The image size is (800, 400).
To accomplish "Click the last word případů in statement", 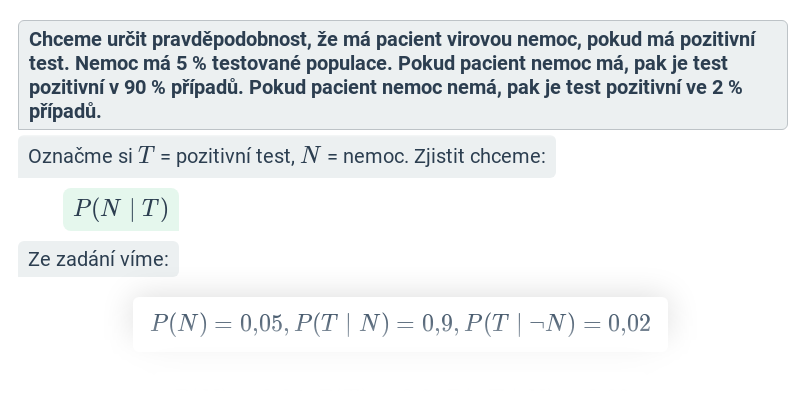I will (64, 112).
